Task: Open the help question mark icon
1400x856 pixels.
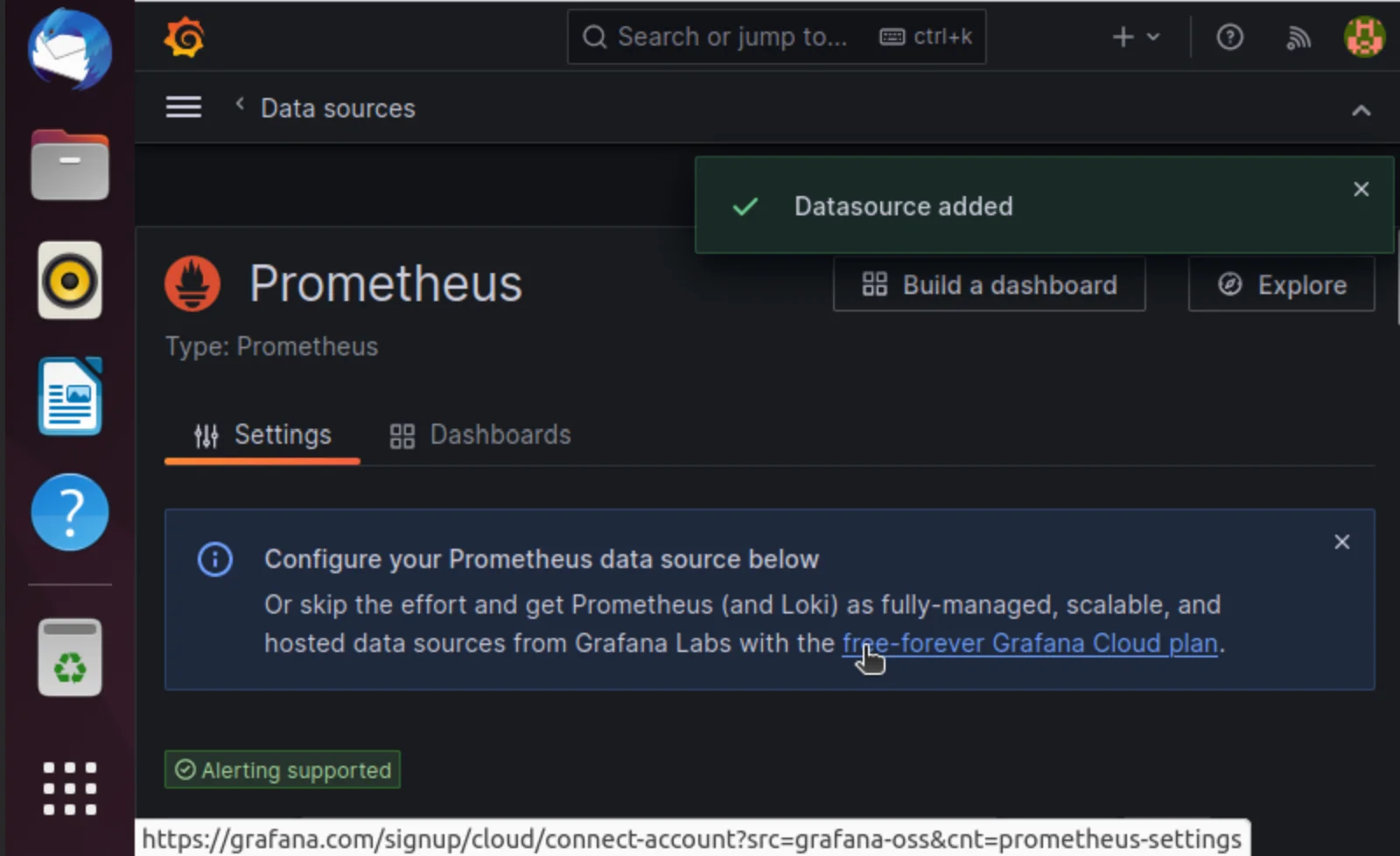Action: click(x=1229, y=38)
